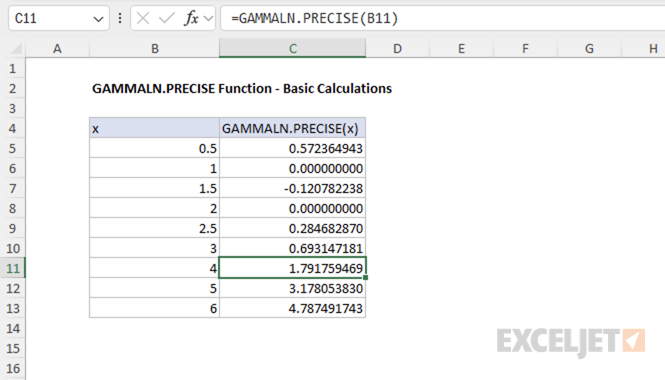Viewport: 665px width, 380px height.
Task: Select cell B12 containing 5
Action: (154, 288)
